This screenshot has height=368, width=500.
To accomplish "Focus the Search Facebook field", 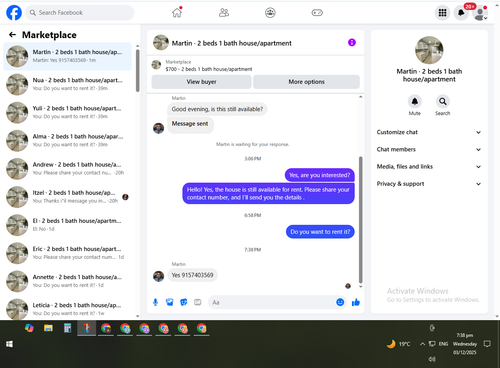I will click(80, 13).
